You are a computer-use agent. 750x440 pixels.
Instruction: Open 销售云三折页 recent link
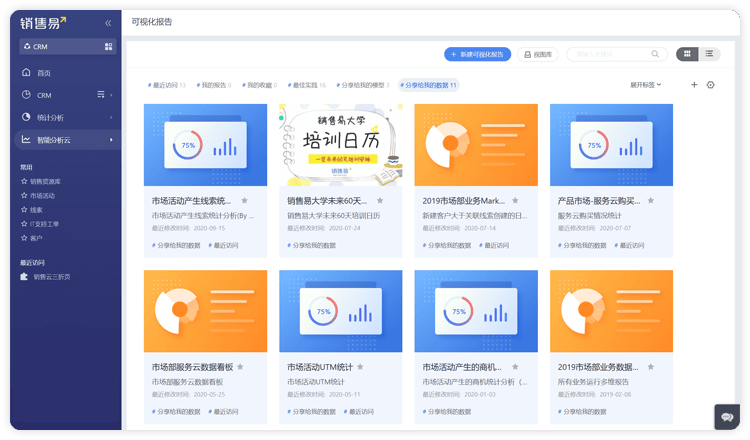tap(52, 277)
